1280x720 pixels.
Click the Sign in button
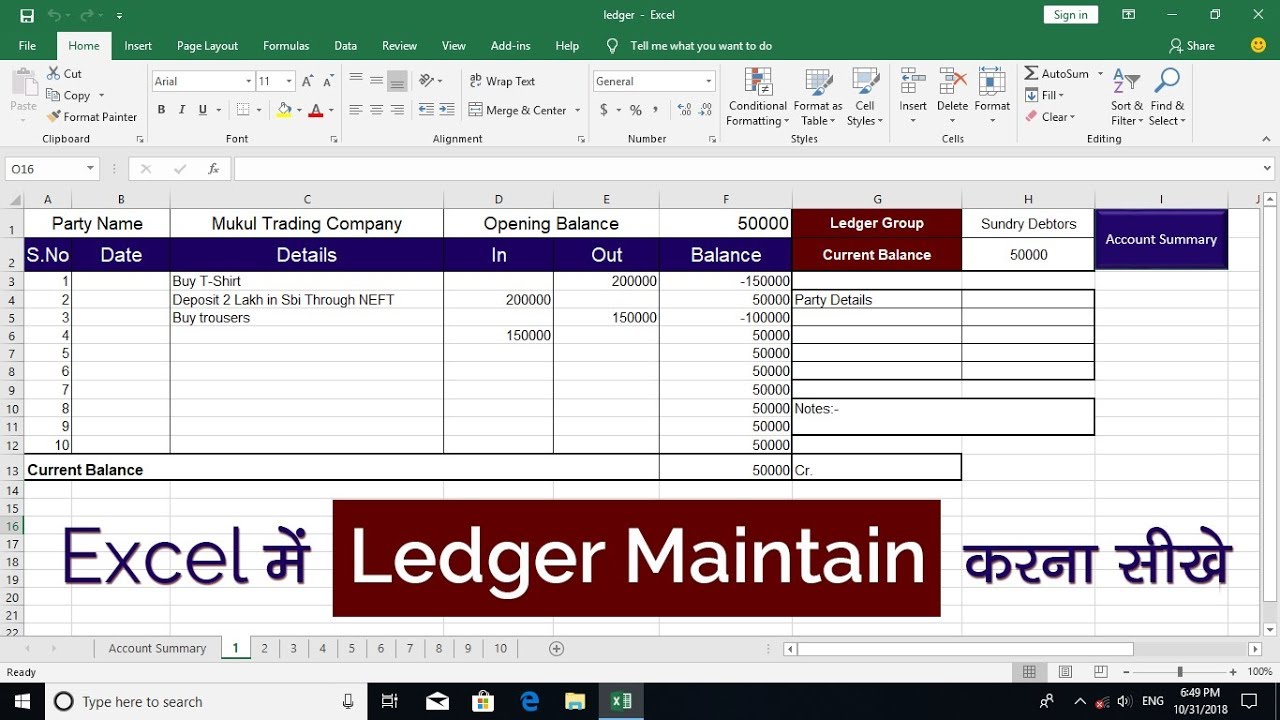(x=1071, y=15)
